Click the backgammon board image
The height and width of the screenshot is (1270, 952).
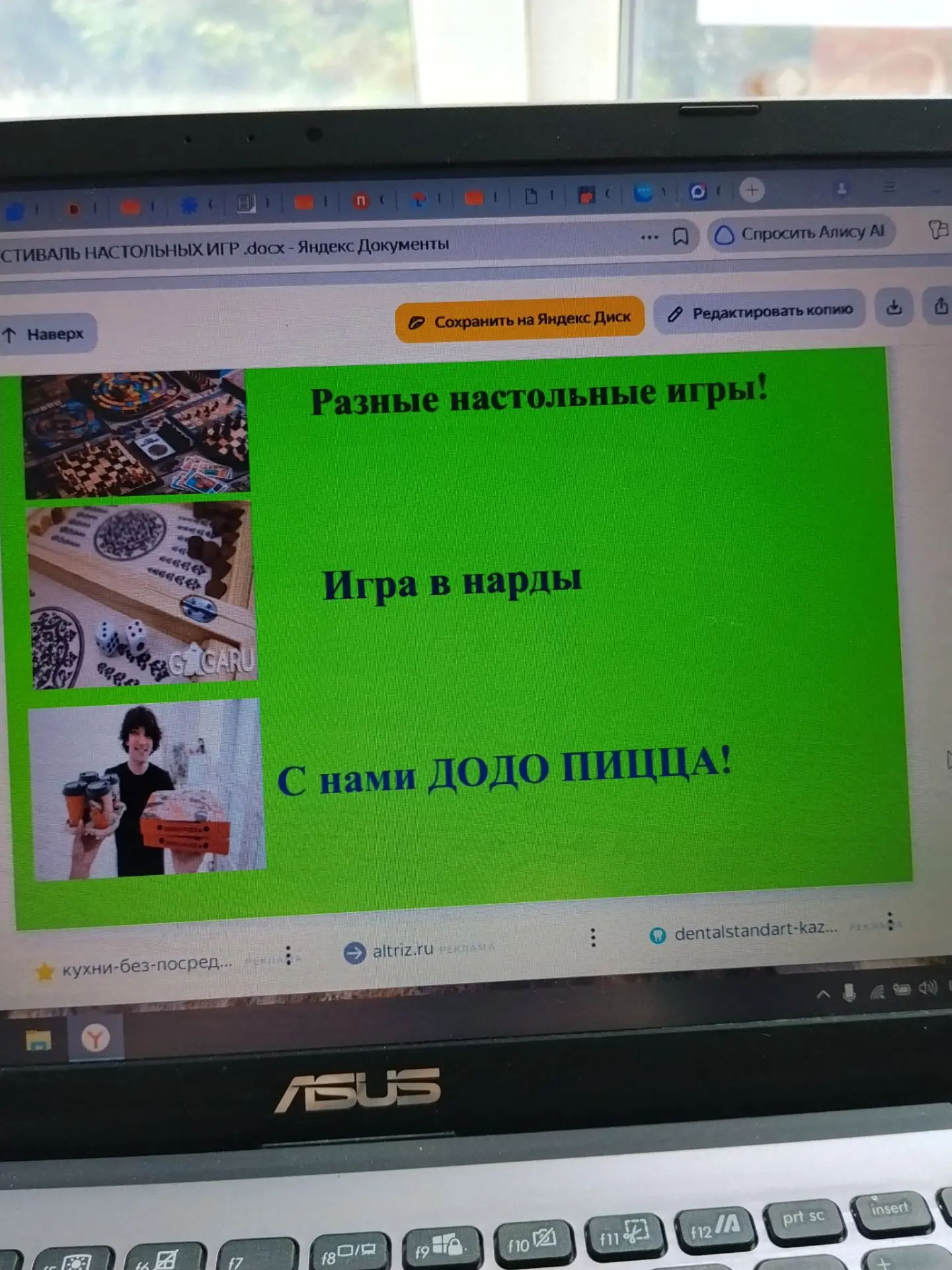(142, 595)
